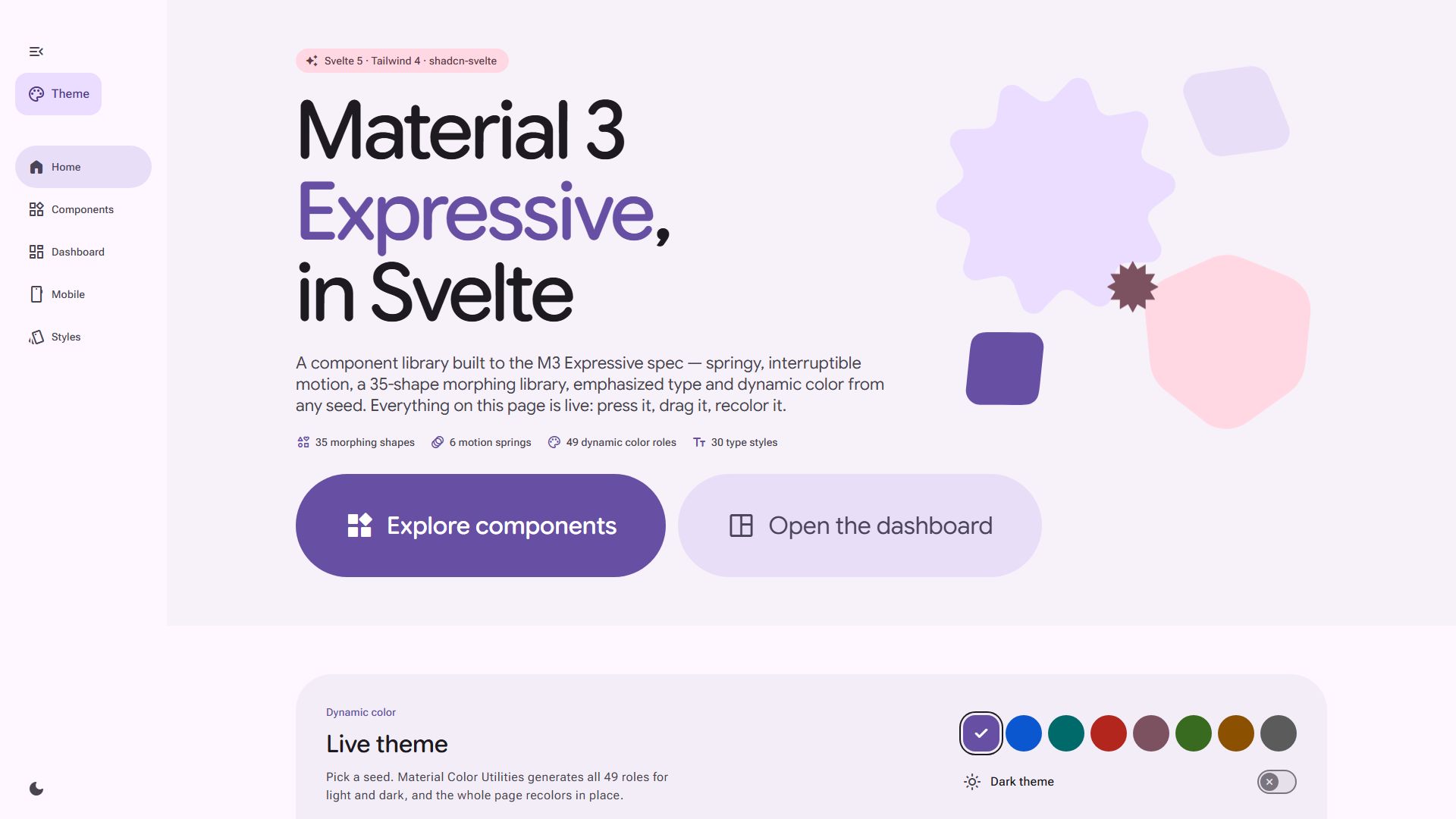Click the moon icon in the sidebar
This screenshot has width=1456, height=819.
point(36,789)
